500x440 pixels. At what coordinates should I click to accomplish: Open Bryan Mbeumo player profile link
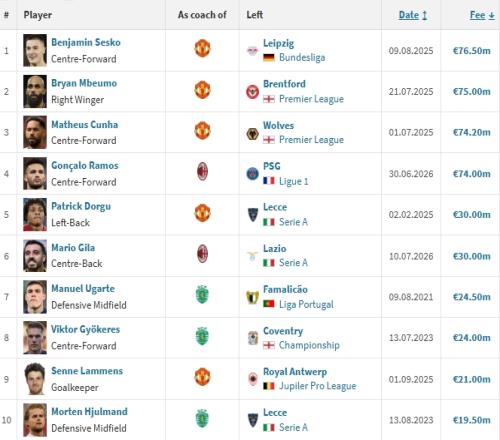(84, 83)
